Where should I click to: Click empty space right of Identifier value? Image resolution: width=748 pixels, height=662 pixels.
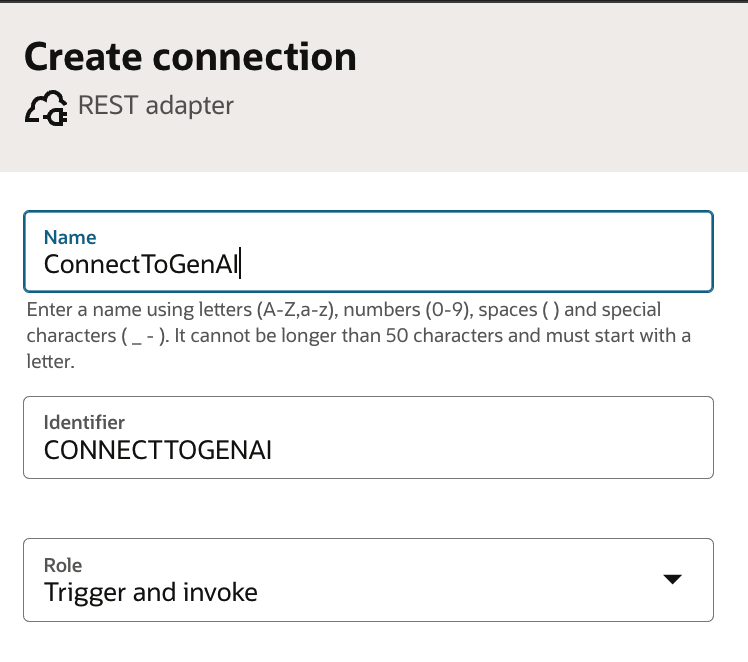click(500, 450)
